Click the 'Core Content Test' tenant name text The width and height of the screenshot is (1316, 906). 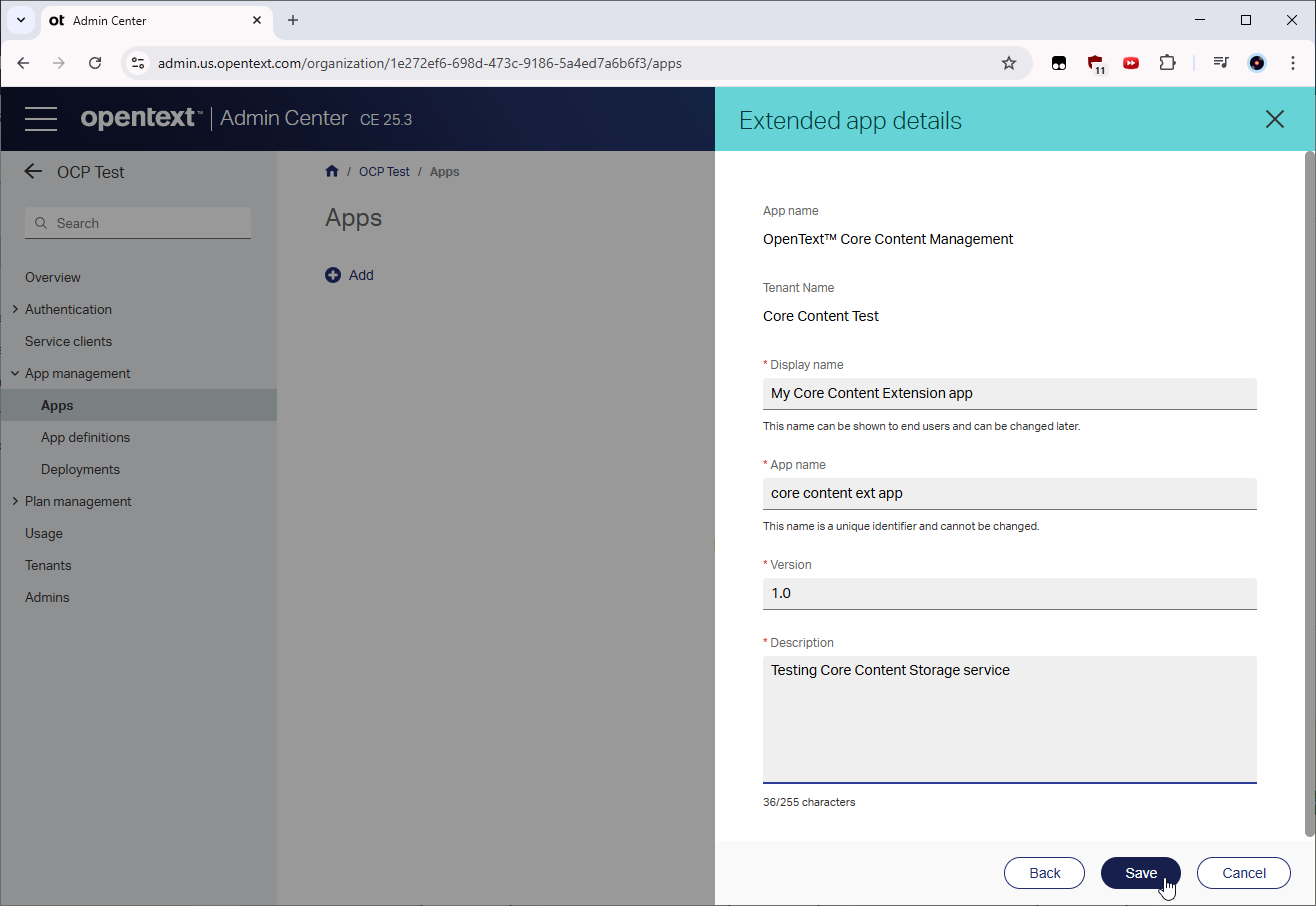coord(821,316)
